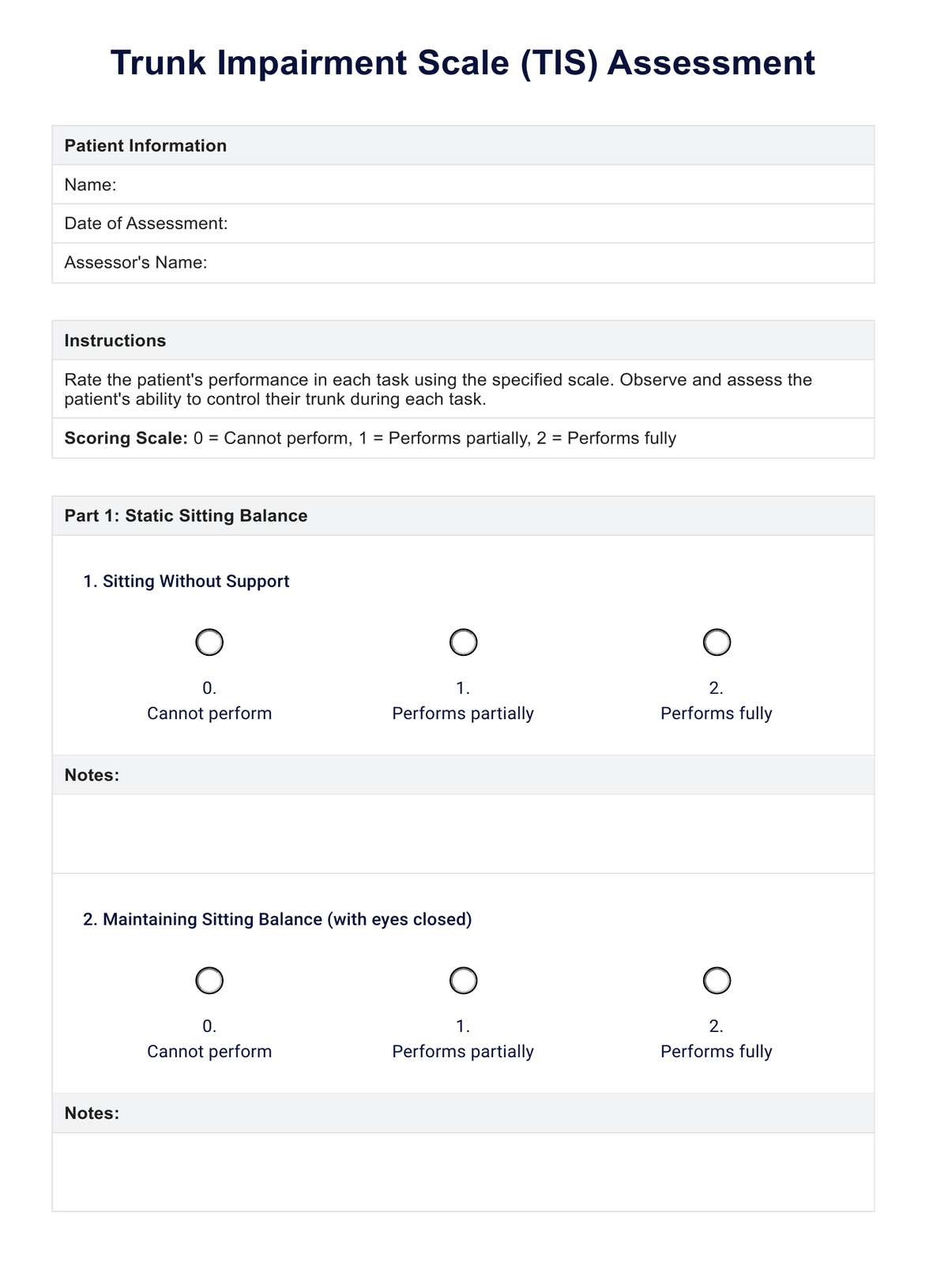
Task: Click notes box under Sitting Without Support
Action: click(x=463, y=834)
